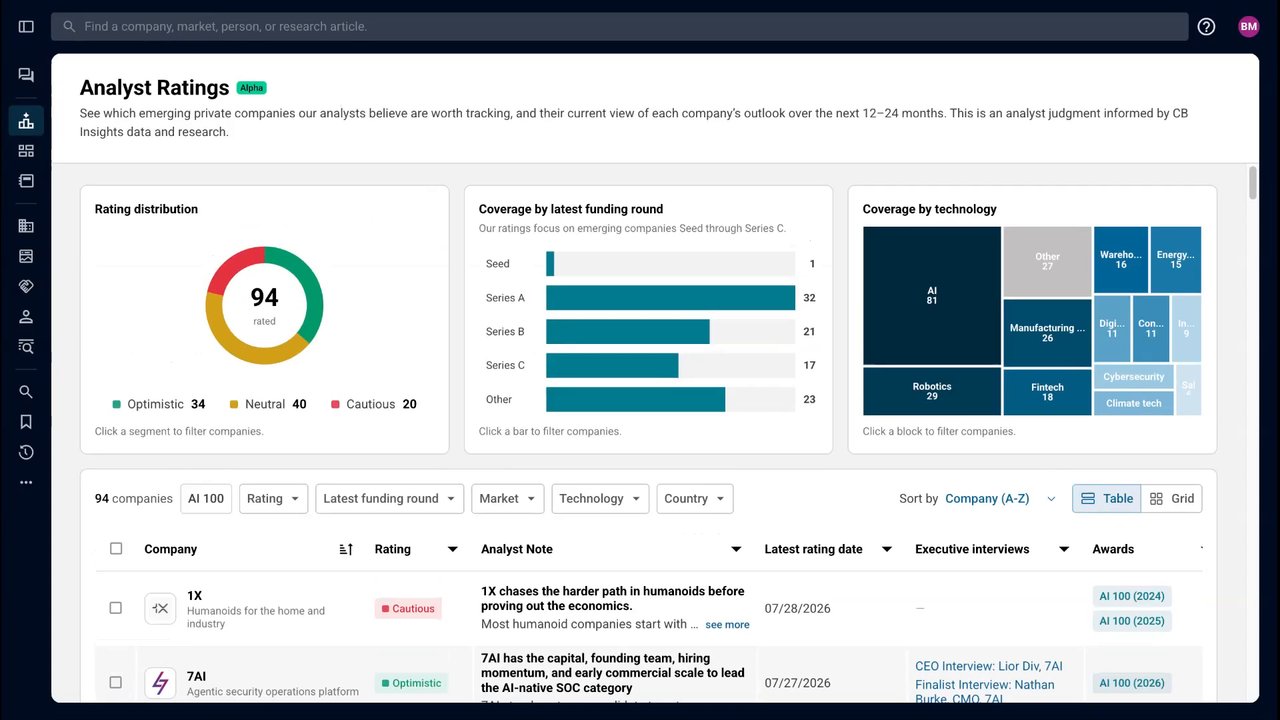The image size is (1280, 720).
Task: Expand the Rating filter dropdown
Action: click(x=274, y=499)
